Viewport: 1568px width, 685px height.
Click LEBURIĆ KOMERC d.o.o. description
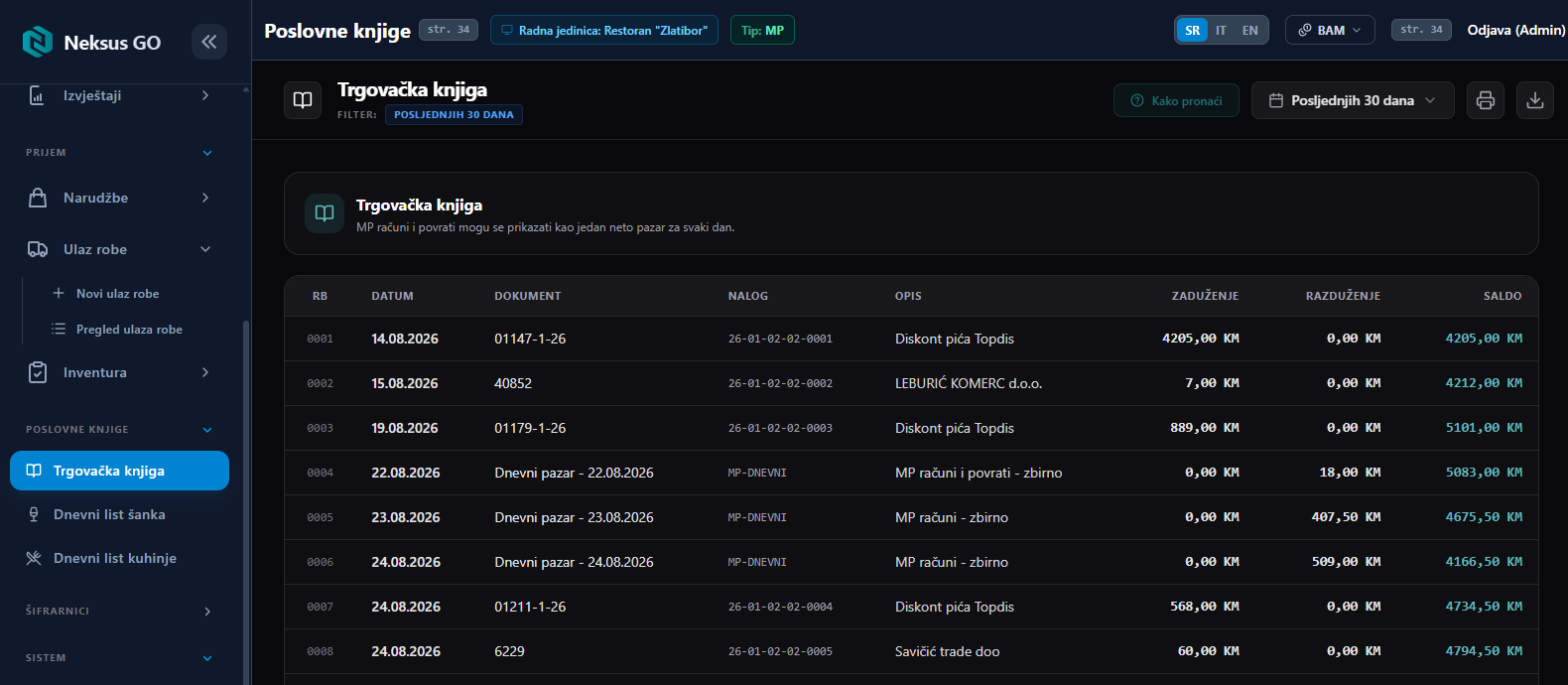coord(969,383)
